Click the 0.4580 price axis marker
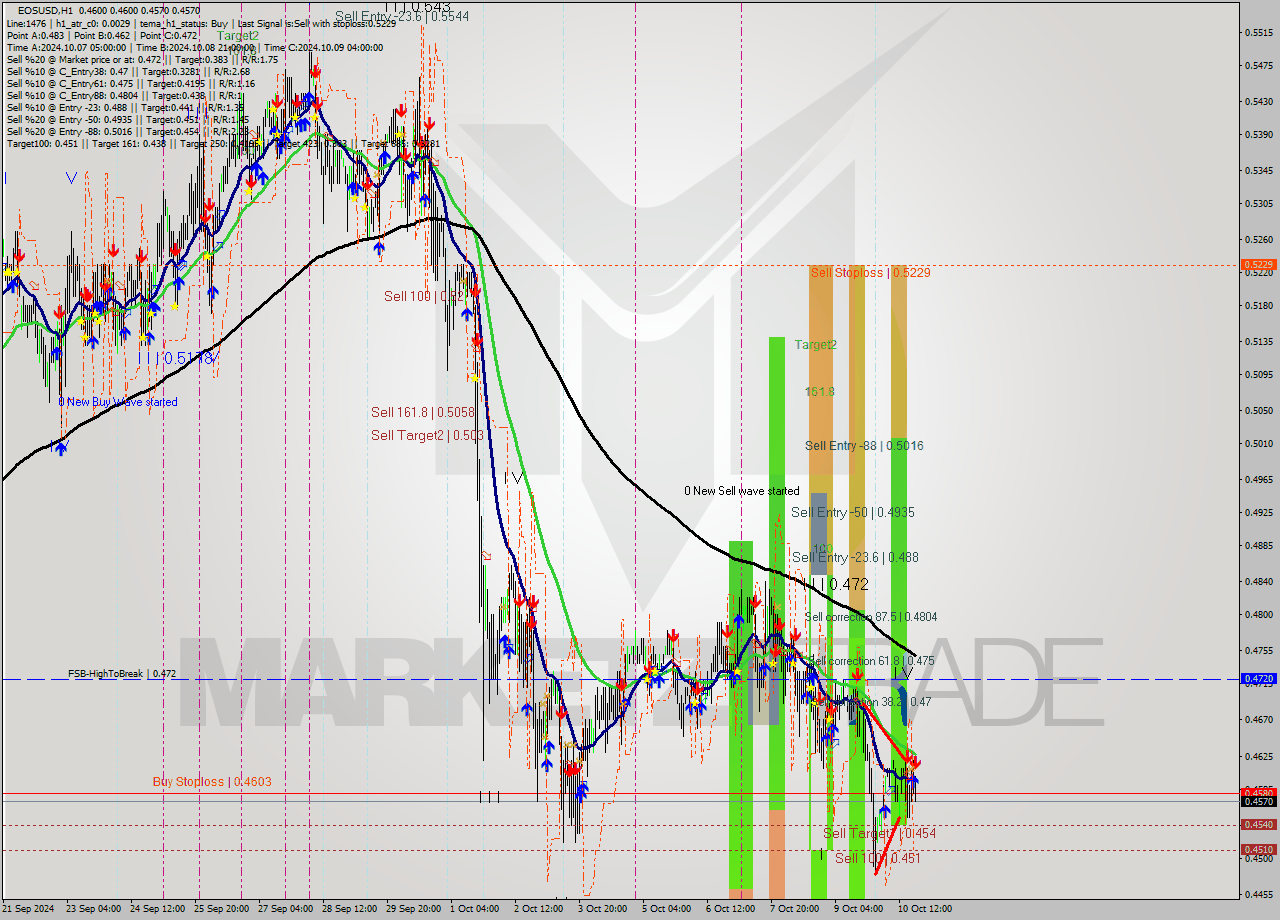 [1257, 792]
